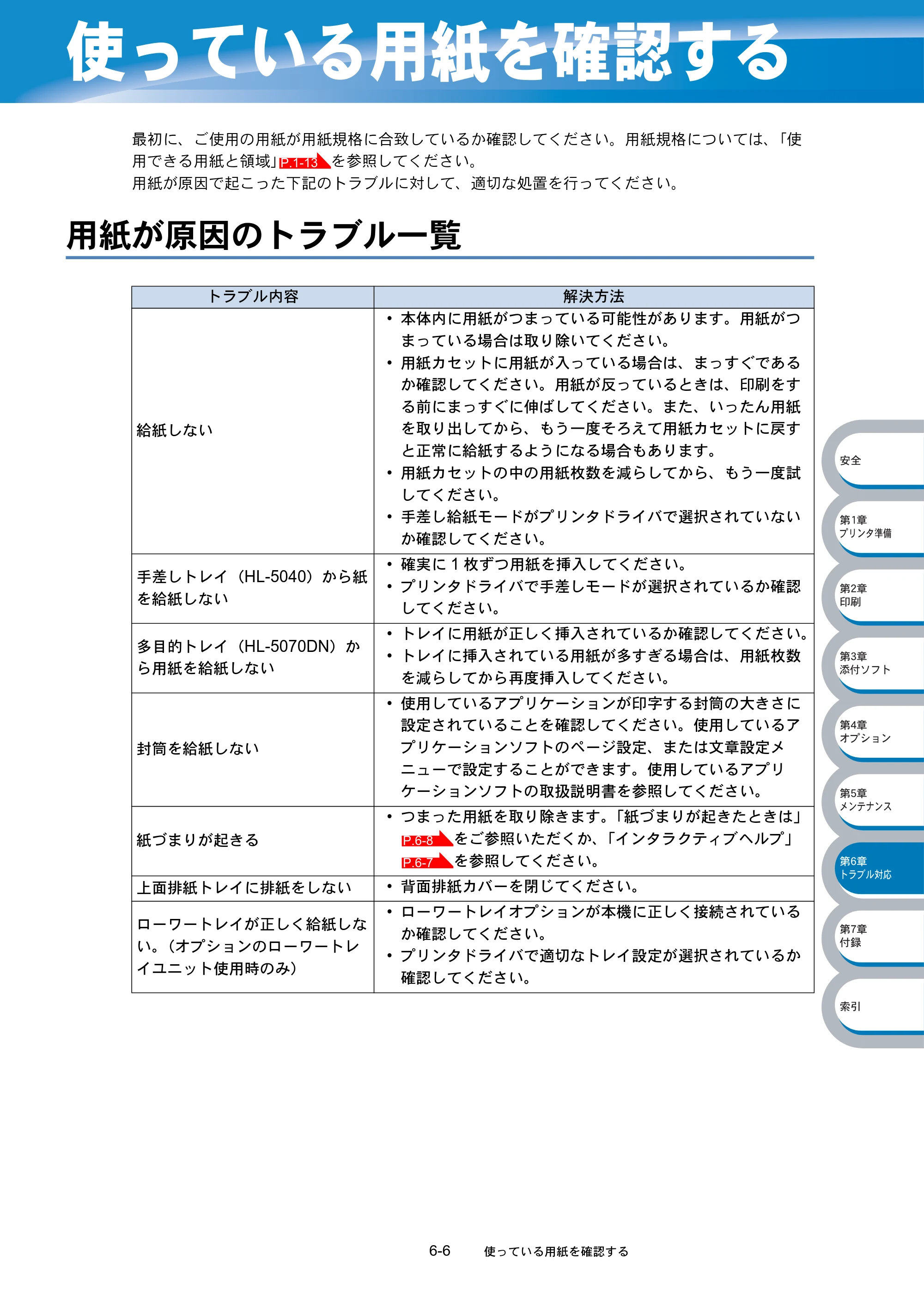Click the 背面排紙カバーを閉じてください solution text
This screenshot has width=924, height=1308.
click(x=520, y=887)
